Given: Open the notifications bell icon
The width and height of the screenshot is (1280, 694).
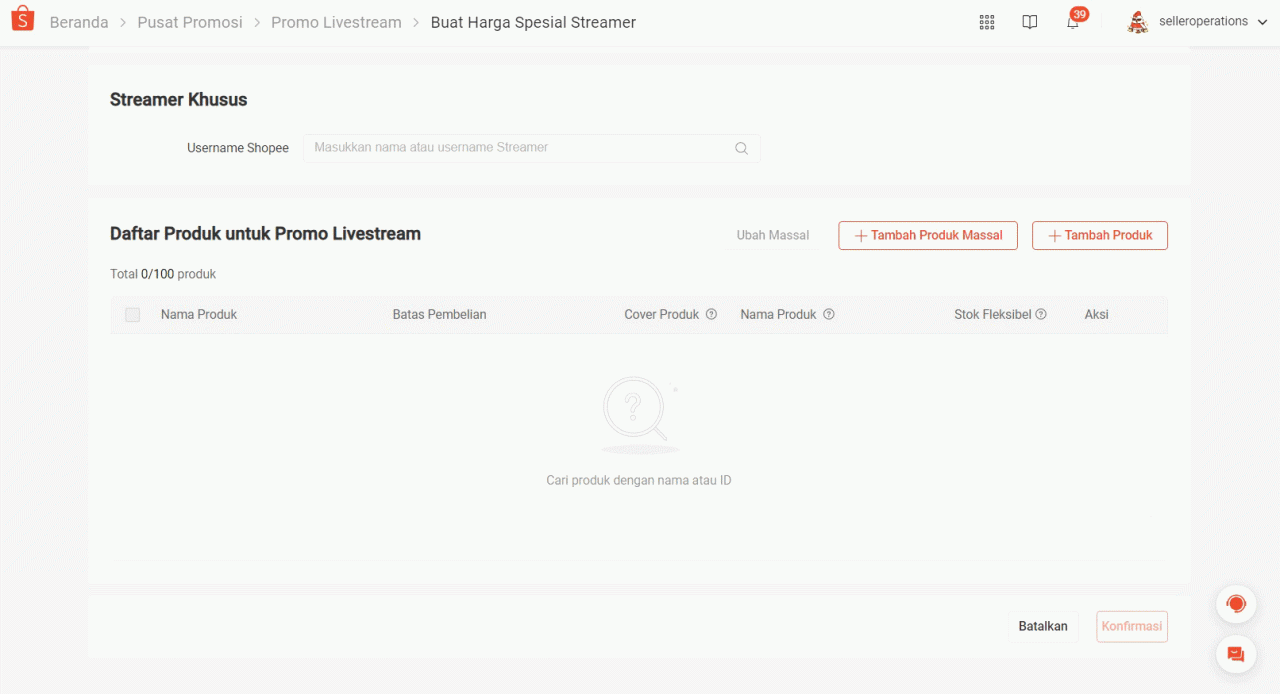Looking at the screenshot, I should [1073, 22].
